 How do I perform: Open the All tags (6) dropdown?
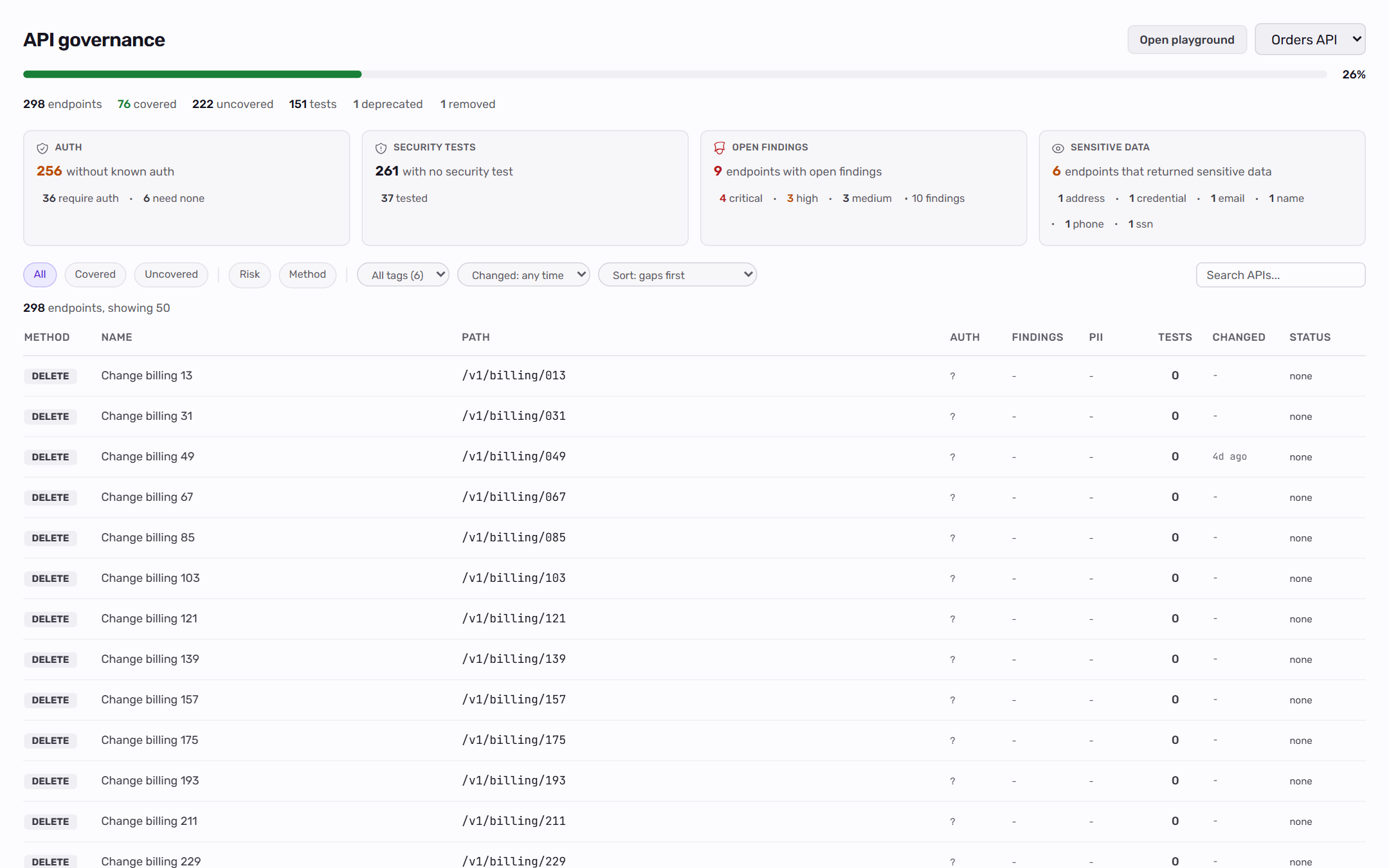[403, 275]
